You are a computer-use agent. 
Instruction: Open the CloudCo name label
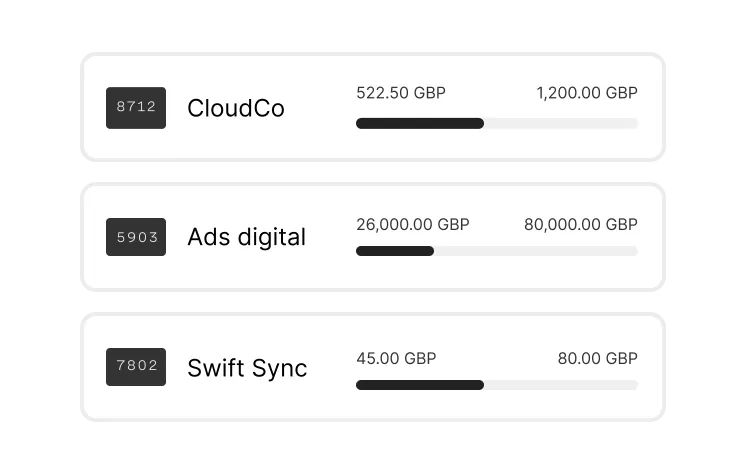[236, 108]
